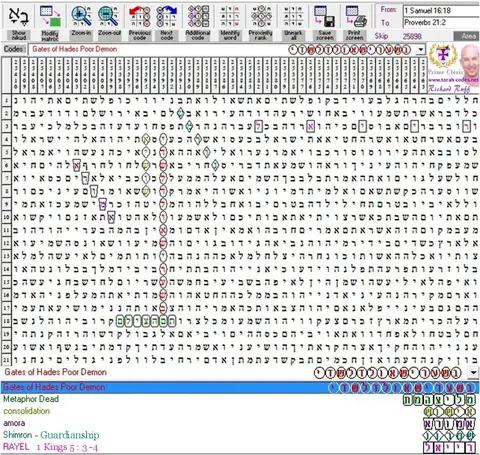Open the Additional code tool
The width and height of the screenshot is (480, 455).
[198, 16]
